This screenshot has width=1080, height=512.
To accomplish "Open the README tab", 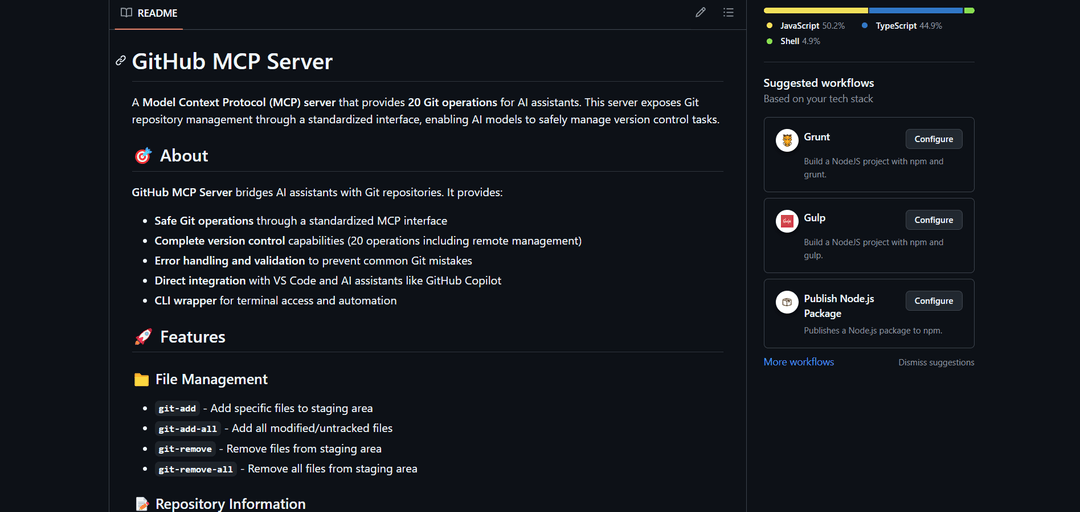I will pos(149,12).
